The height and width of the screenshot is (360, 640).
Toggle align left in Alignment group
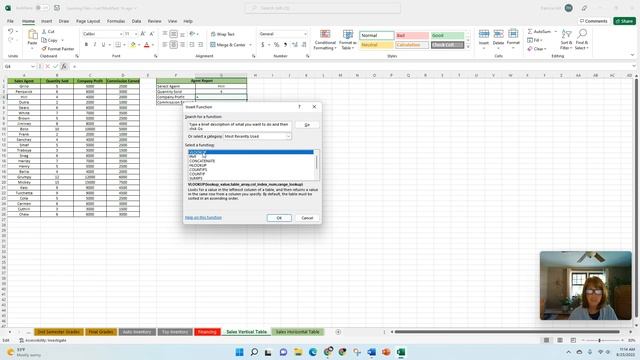pyautogui.click(x=165, y=44)
